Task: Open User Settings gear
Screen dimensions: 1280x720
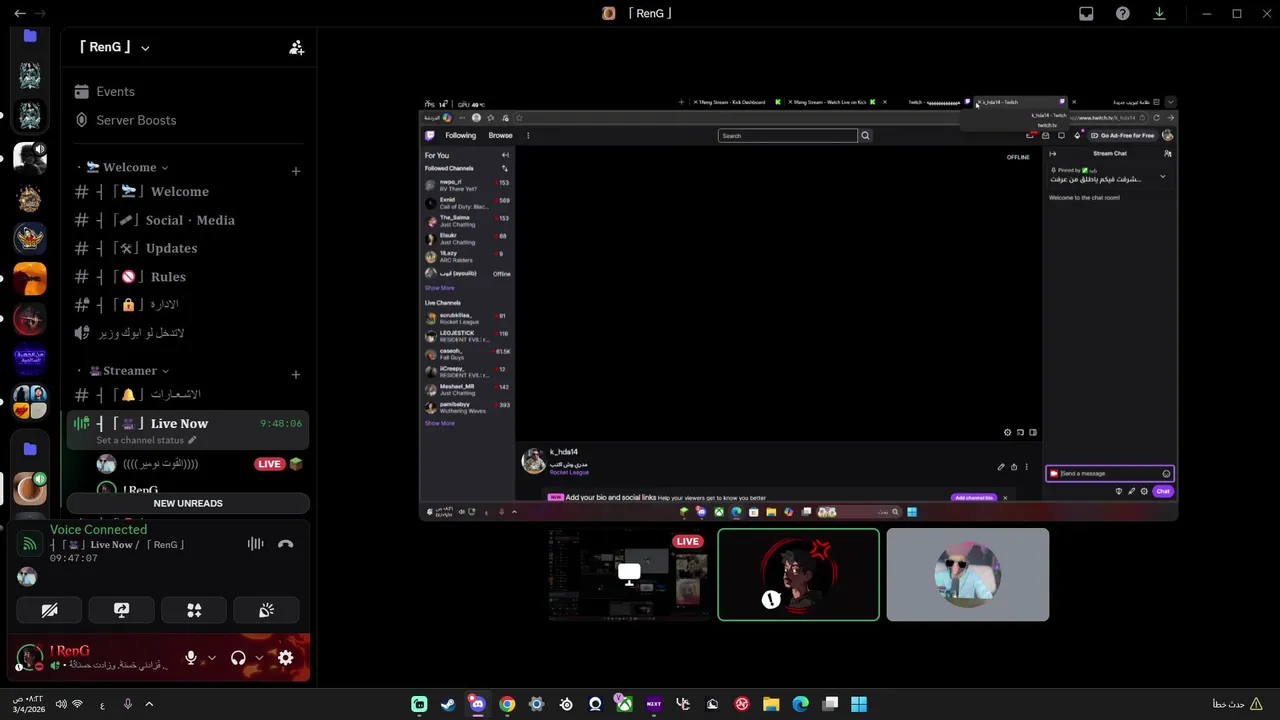Action: [286, 658]
